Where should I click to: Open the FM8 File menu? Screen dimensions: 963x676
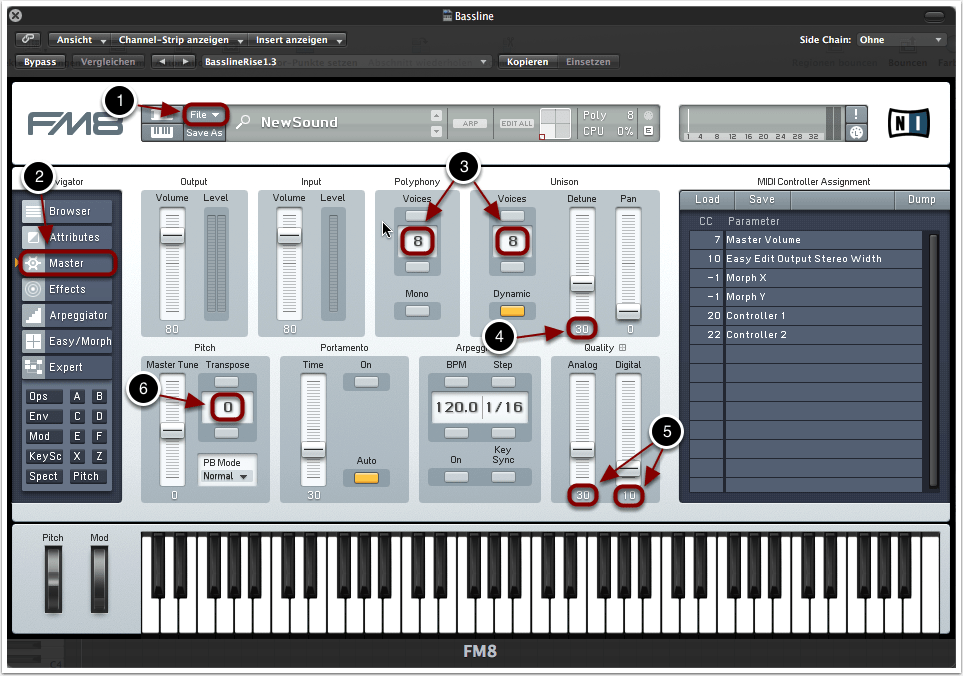point(205,115)
